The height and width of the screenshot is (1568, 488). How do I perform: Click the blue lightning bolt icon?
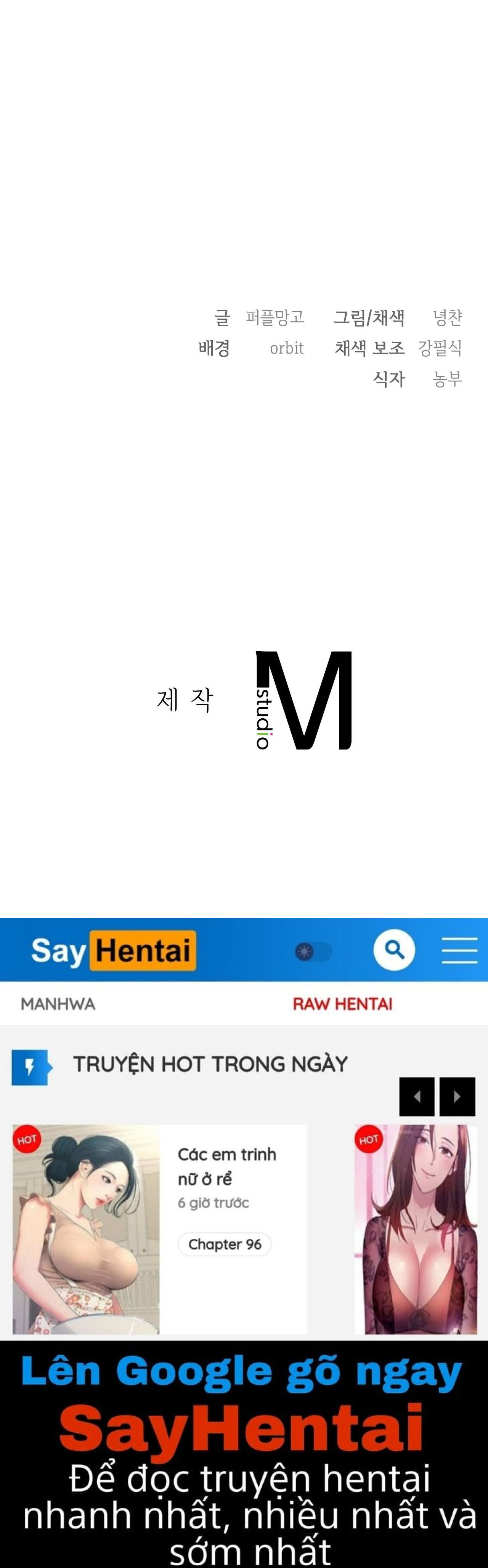[32, 1068]
